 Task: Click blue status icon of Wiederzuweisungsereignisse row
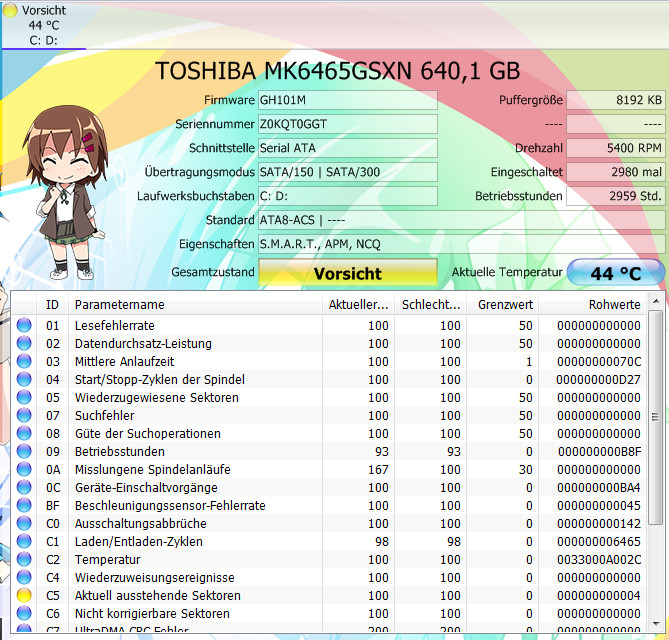click(x=24, y=577)
